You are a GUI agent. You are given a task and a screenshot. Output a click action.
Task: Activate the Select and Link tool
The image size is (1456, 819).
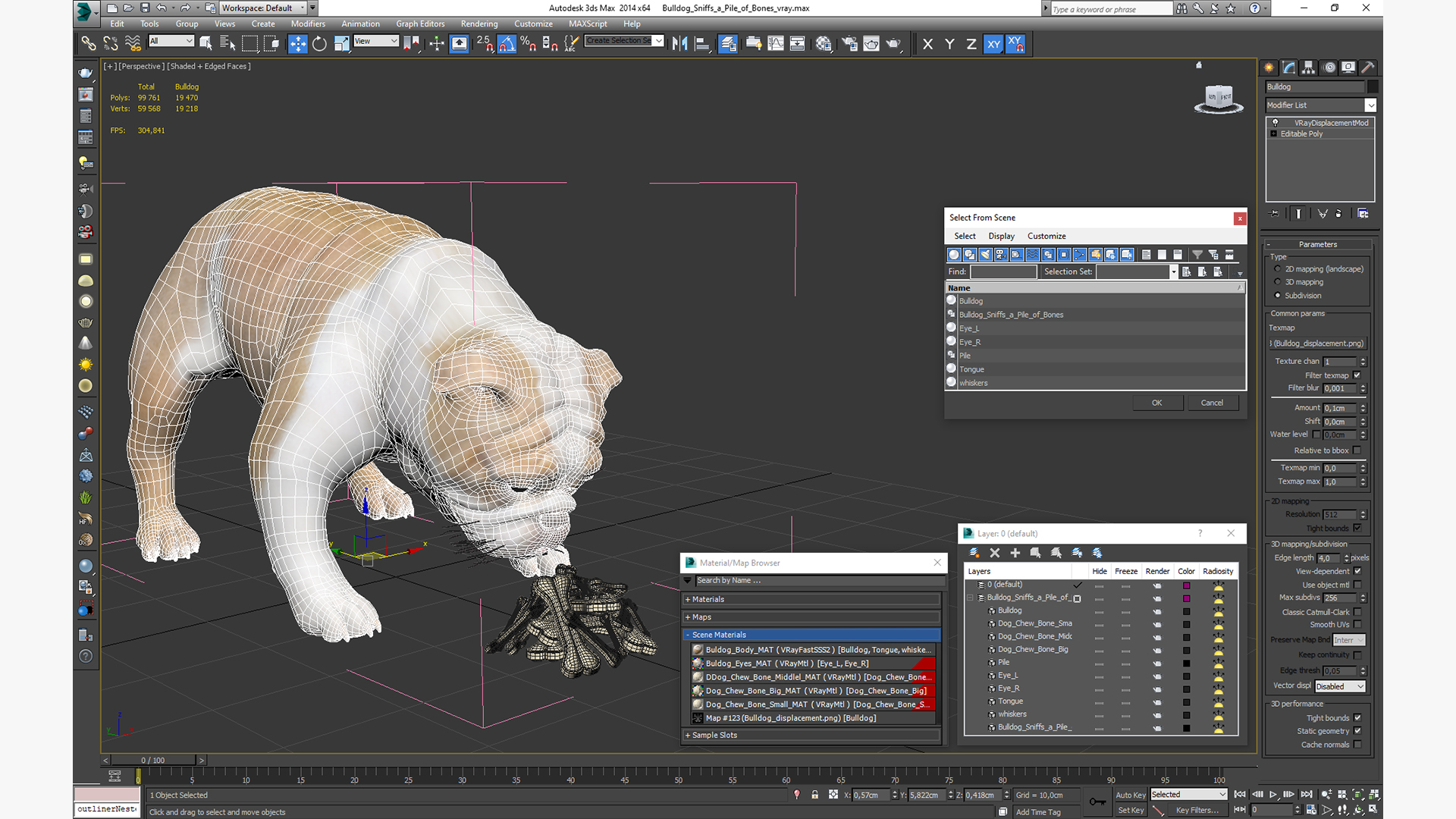[x=89, y=43]
